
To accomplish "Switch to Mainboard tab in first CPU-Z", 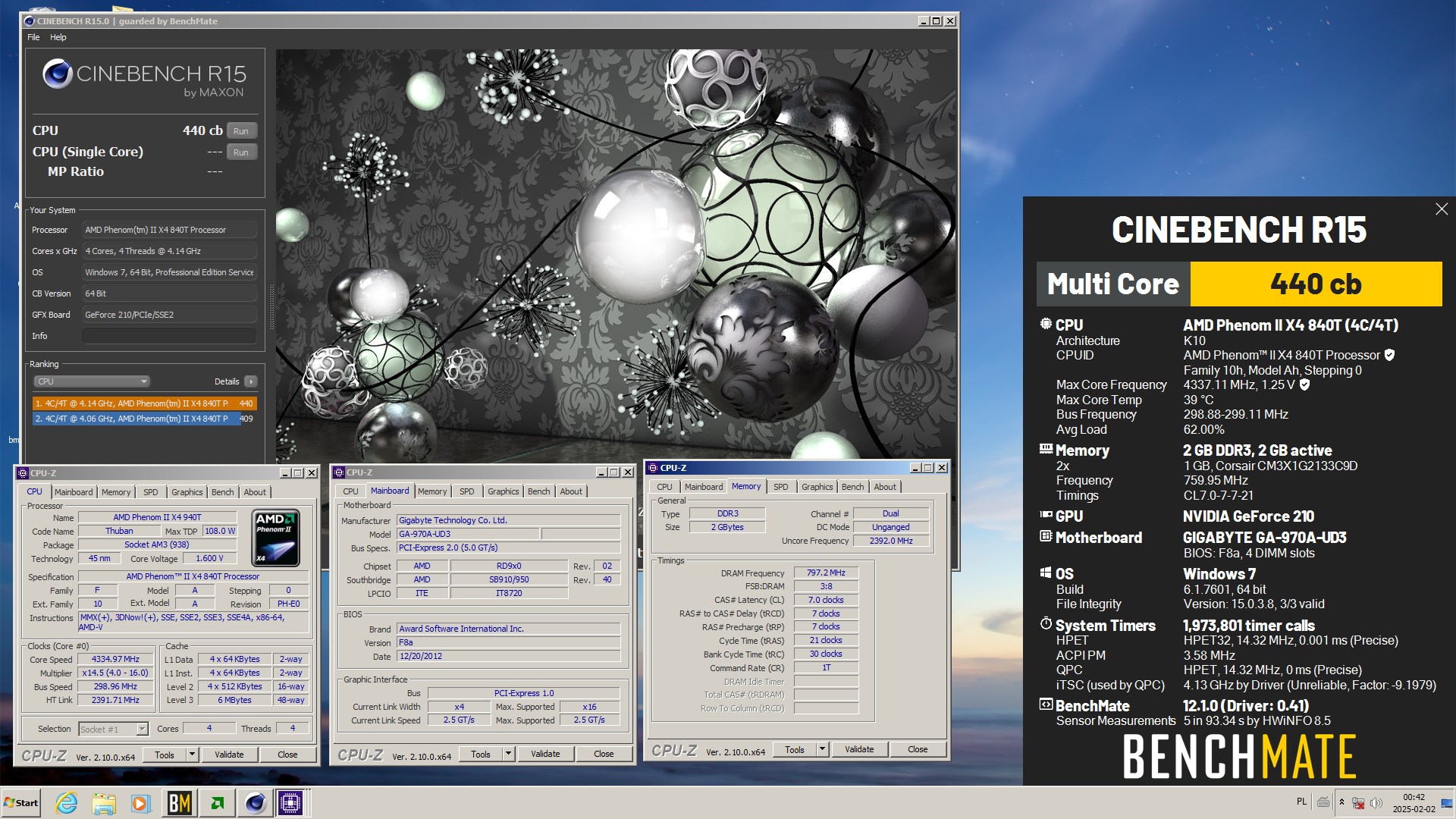I will coord(74,492).
